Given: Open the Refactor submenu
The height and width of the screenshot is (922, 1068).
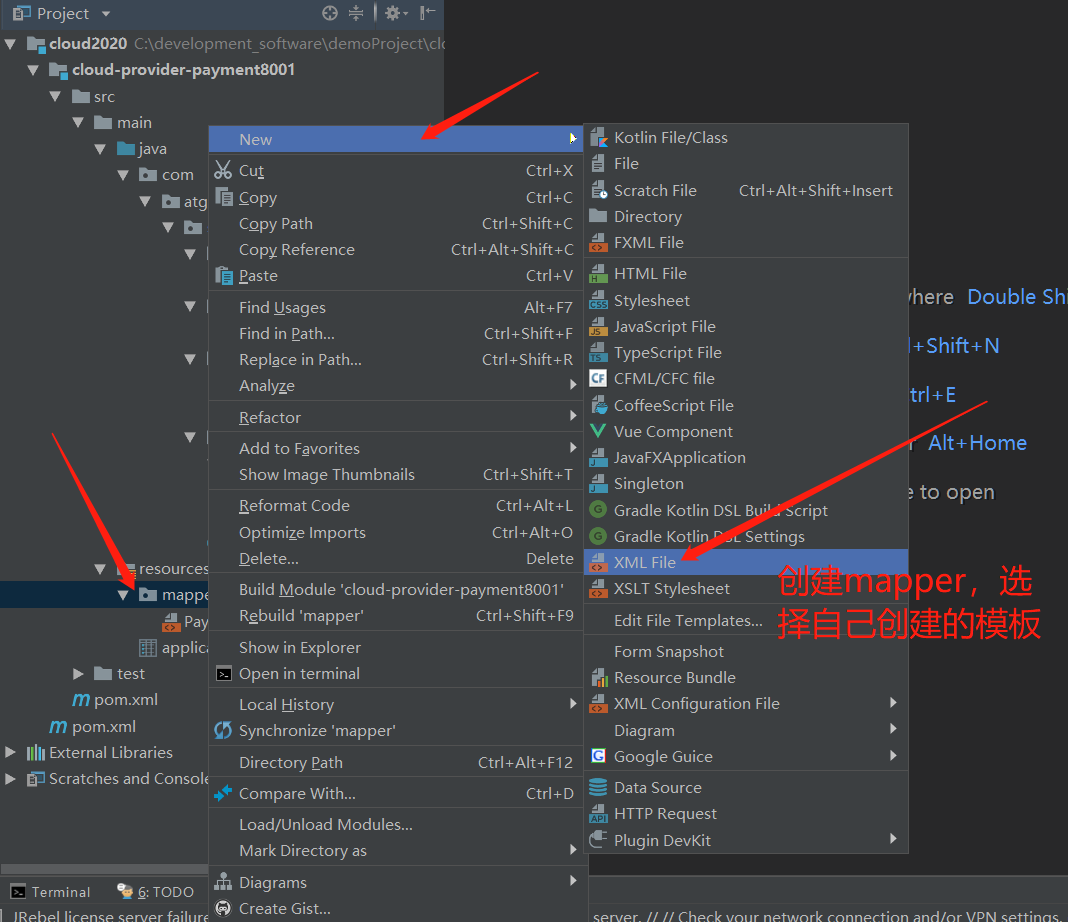Looking at the screenshot, I should pos(396,417).
